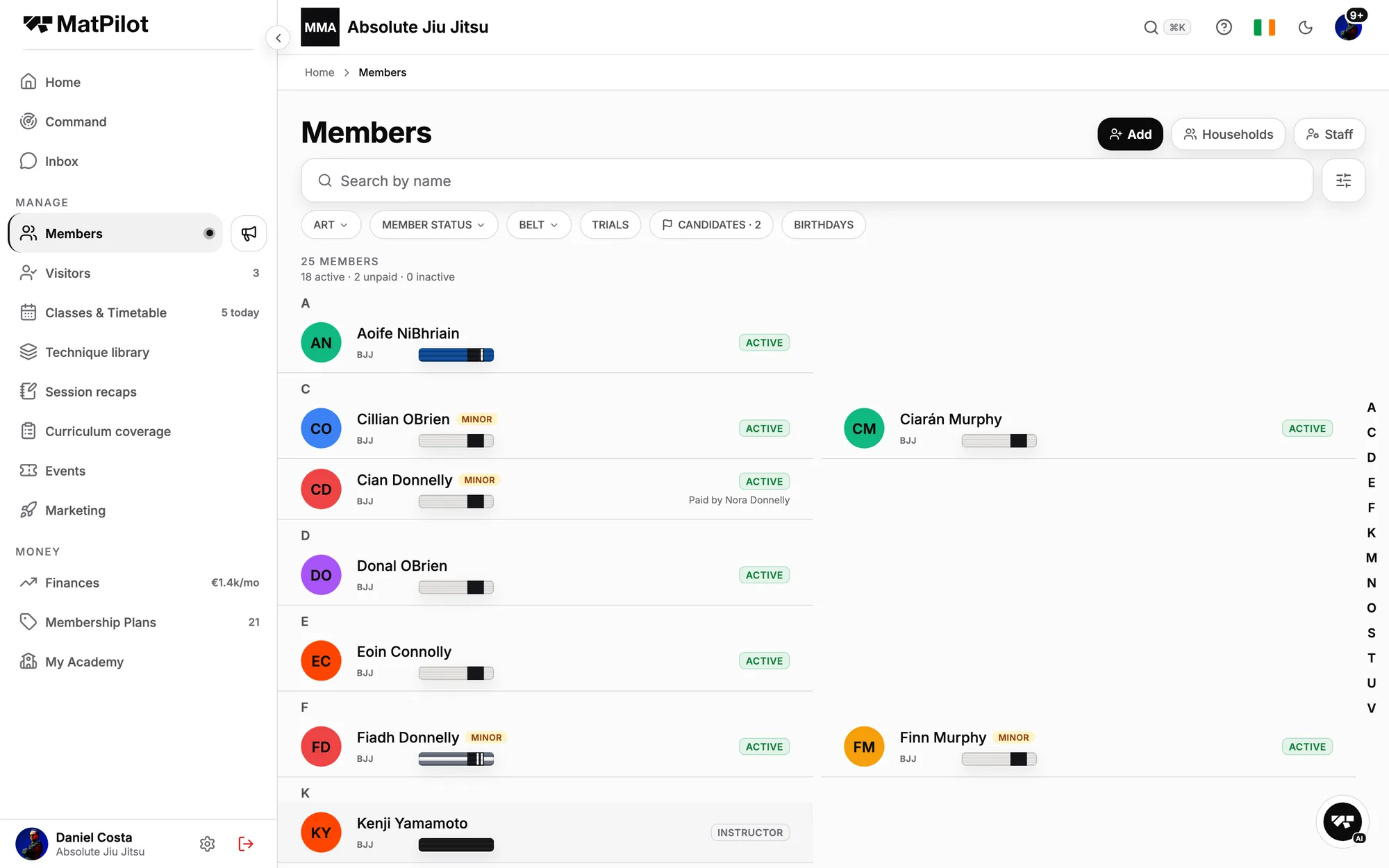Click the megaphone announcement icon
The image size is (1389, 868).
(249, 233)
